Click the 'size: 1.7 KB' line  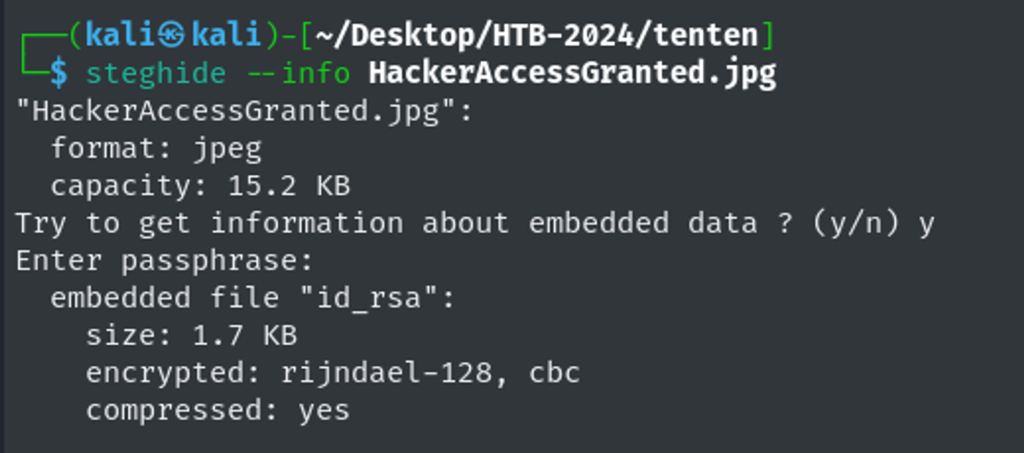click(x=191, y=335)
